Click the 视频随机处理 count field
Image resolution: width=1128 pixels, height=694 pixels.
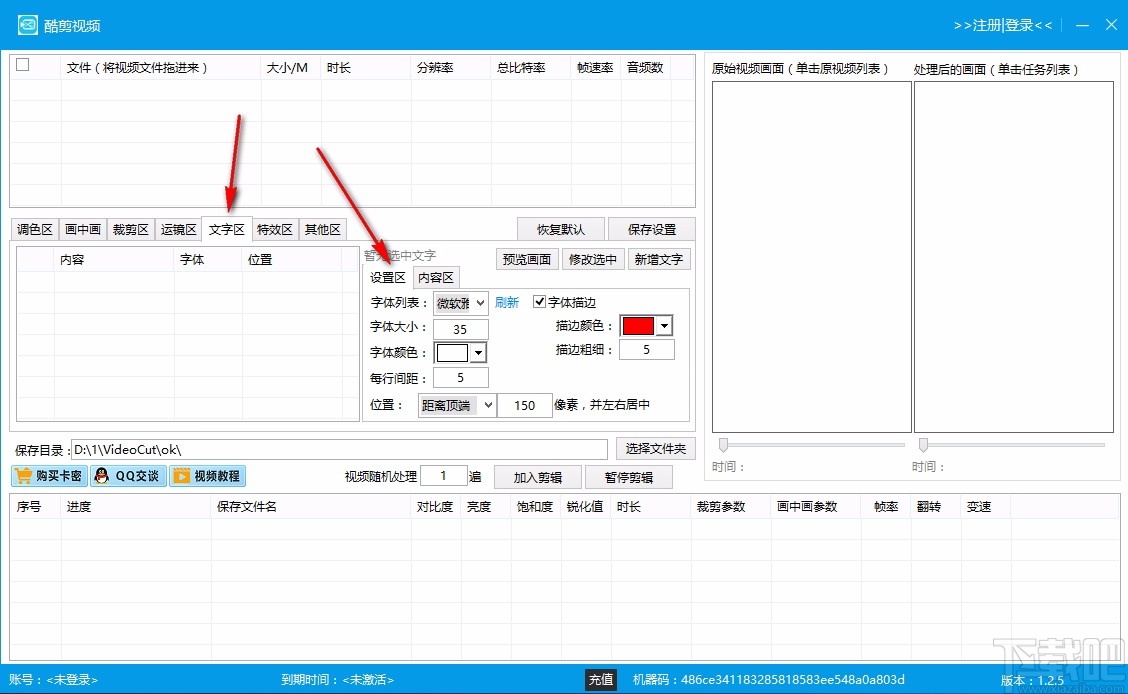[444, 476]
